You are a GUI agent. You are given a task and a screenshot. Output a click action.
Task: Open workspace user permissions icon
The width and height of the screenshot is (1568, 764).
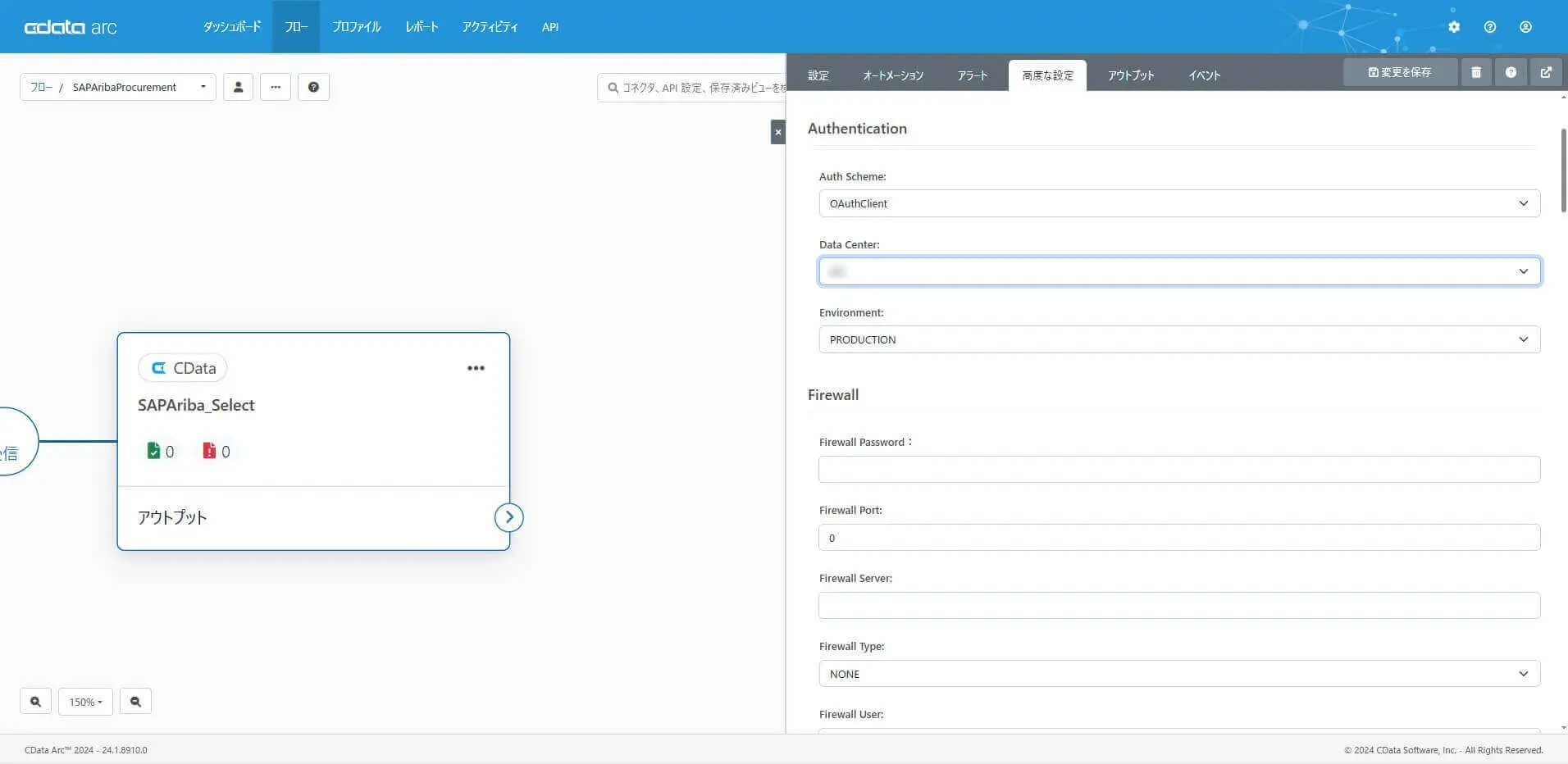(238, 87)
